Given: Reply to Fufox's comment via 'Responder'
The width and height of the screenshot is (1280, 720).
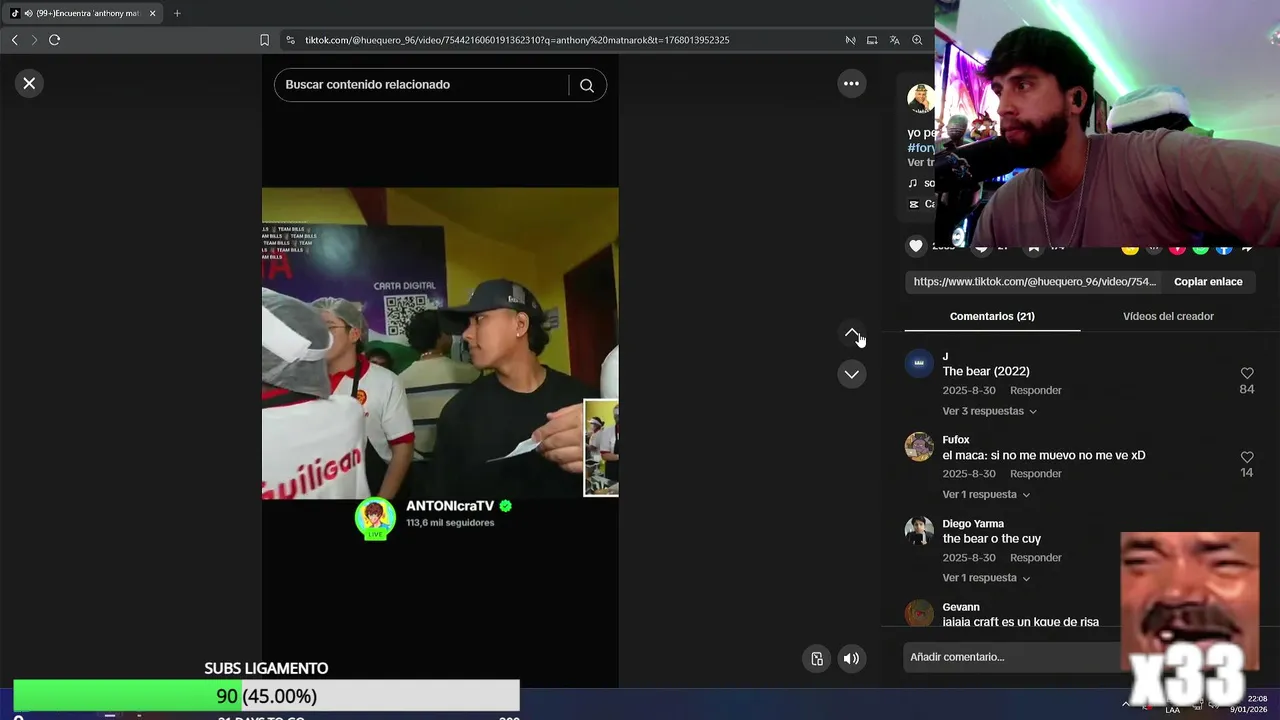Looking at the screenshot, I should pyautogui.click(x=1035, y=474).
